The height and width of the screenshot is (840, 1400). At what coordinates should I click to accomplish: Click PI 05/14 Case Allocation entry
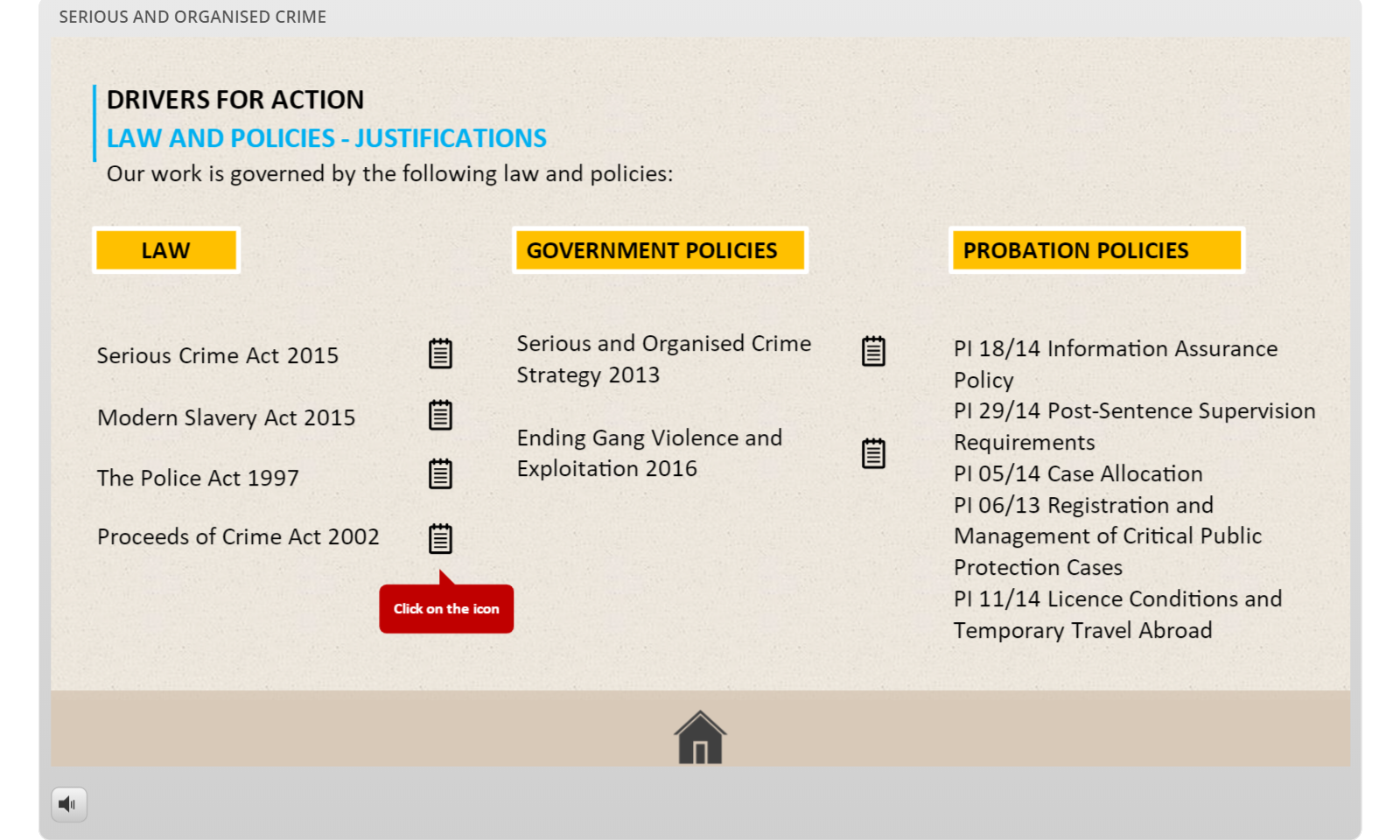[1078, 474]
